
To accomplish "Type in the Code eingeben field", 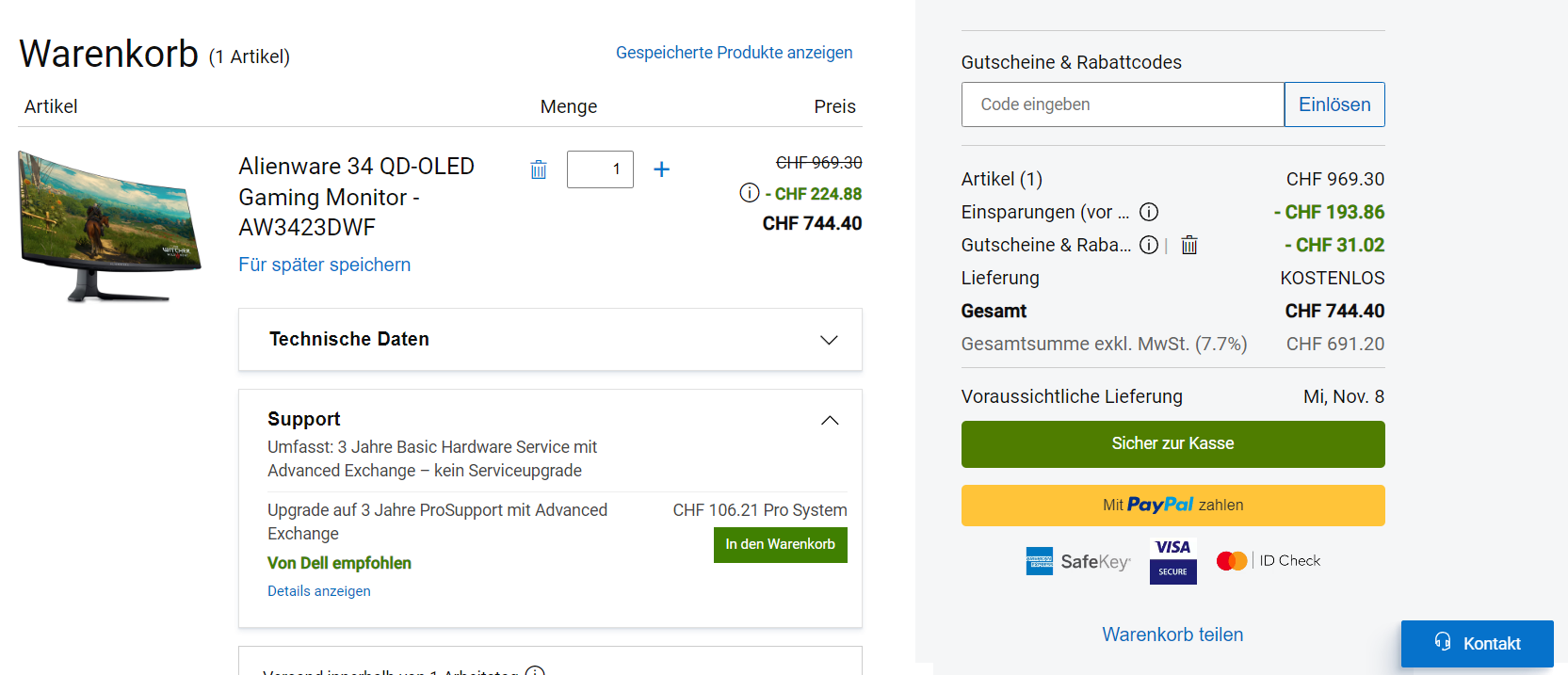I will (x=1123, y=104).
